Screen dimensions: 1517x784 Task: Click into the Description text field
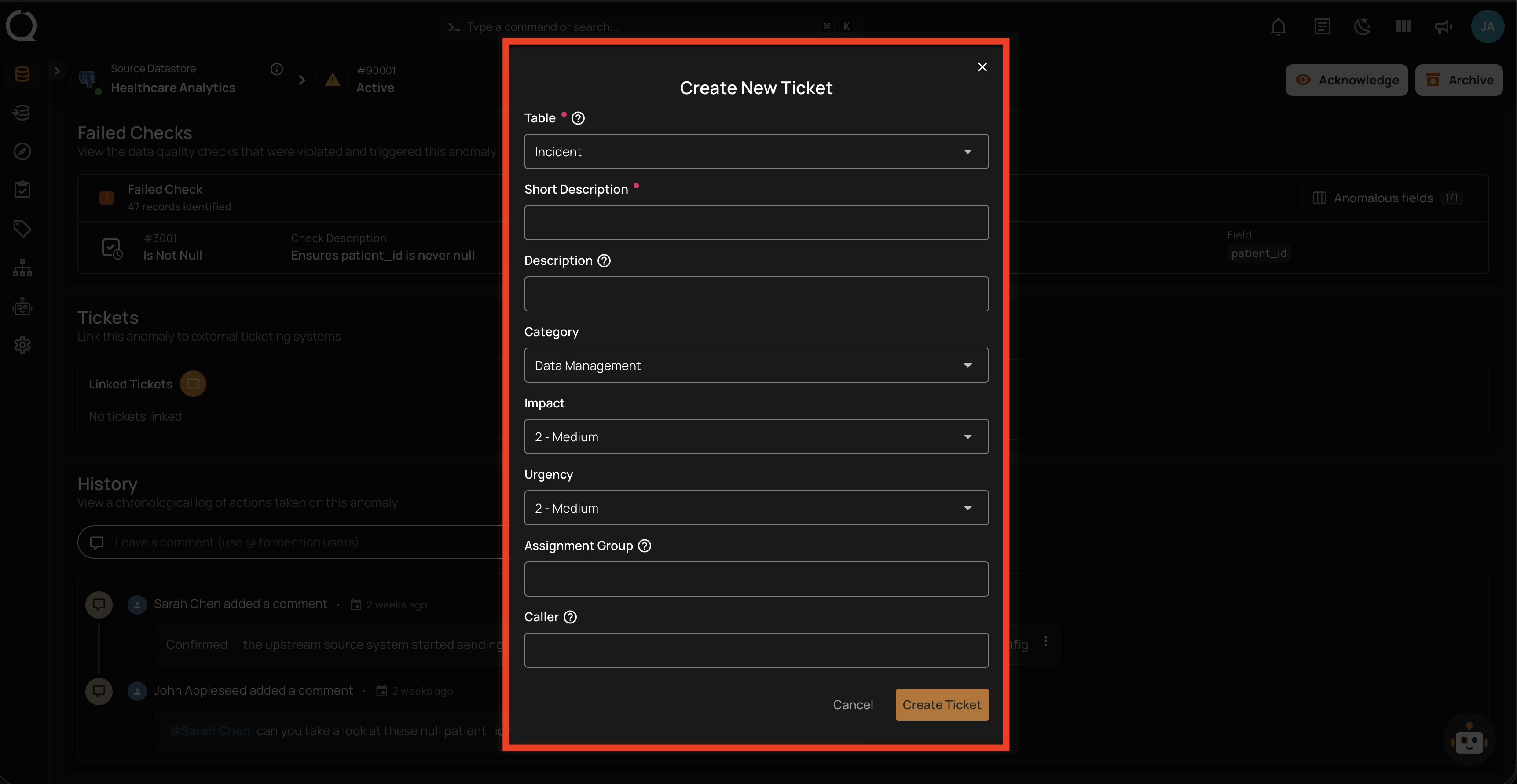756,294
